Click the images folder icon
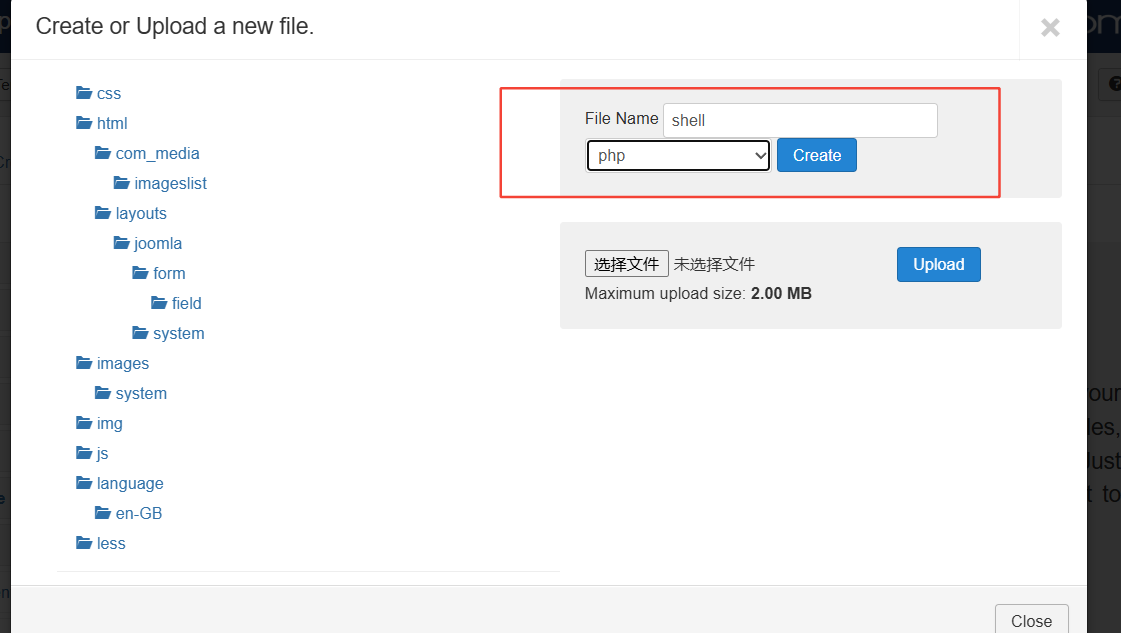This screenshot has width=1121, height=633. click(x=84, y=363)
